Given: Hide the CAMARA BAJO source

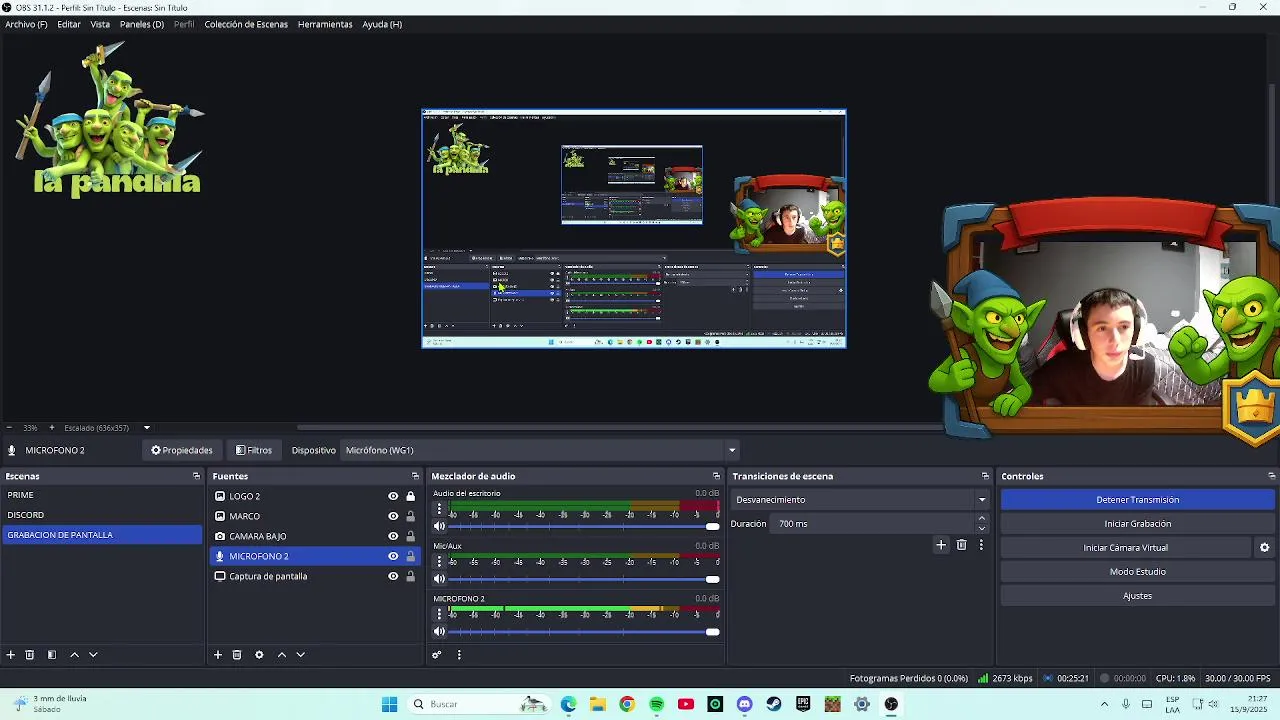Looking at the screenshot, I should click(393, 536).
